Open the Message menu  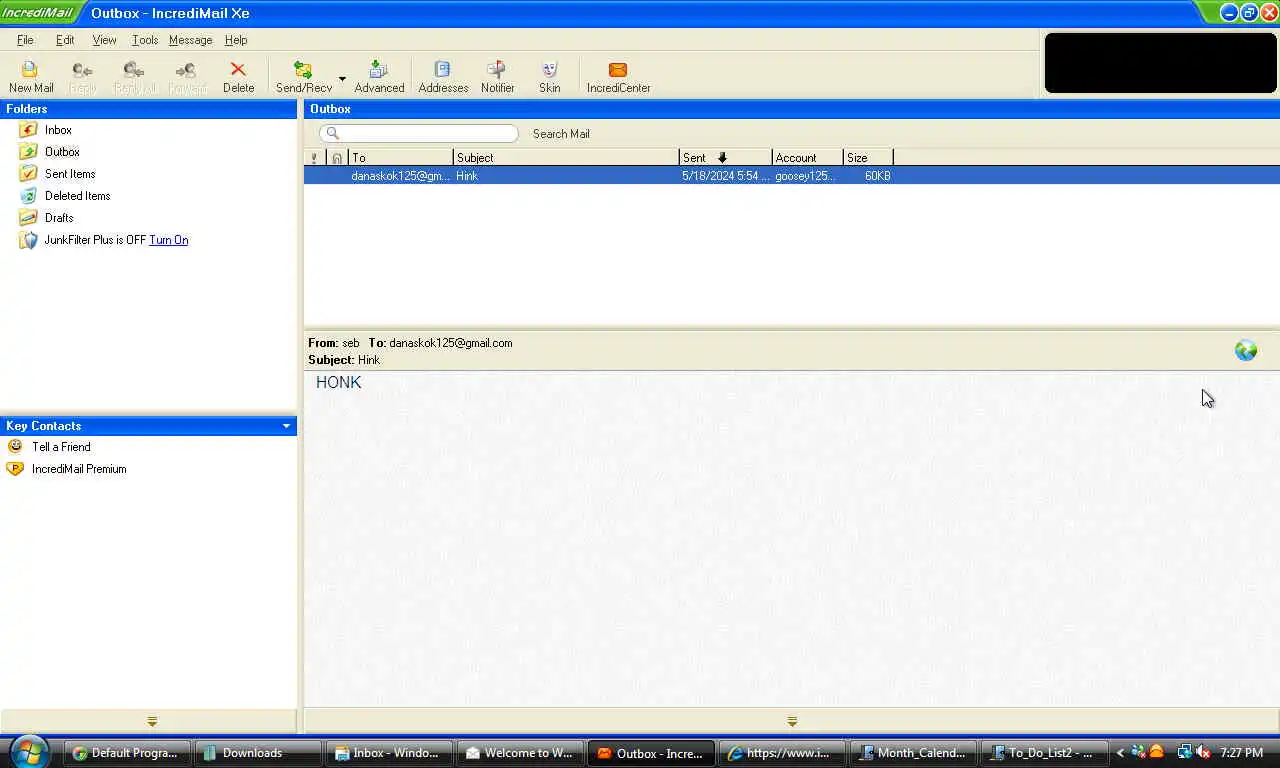(x=190, y=40)
